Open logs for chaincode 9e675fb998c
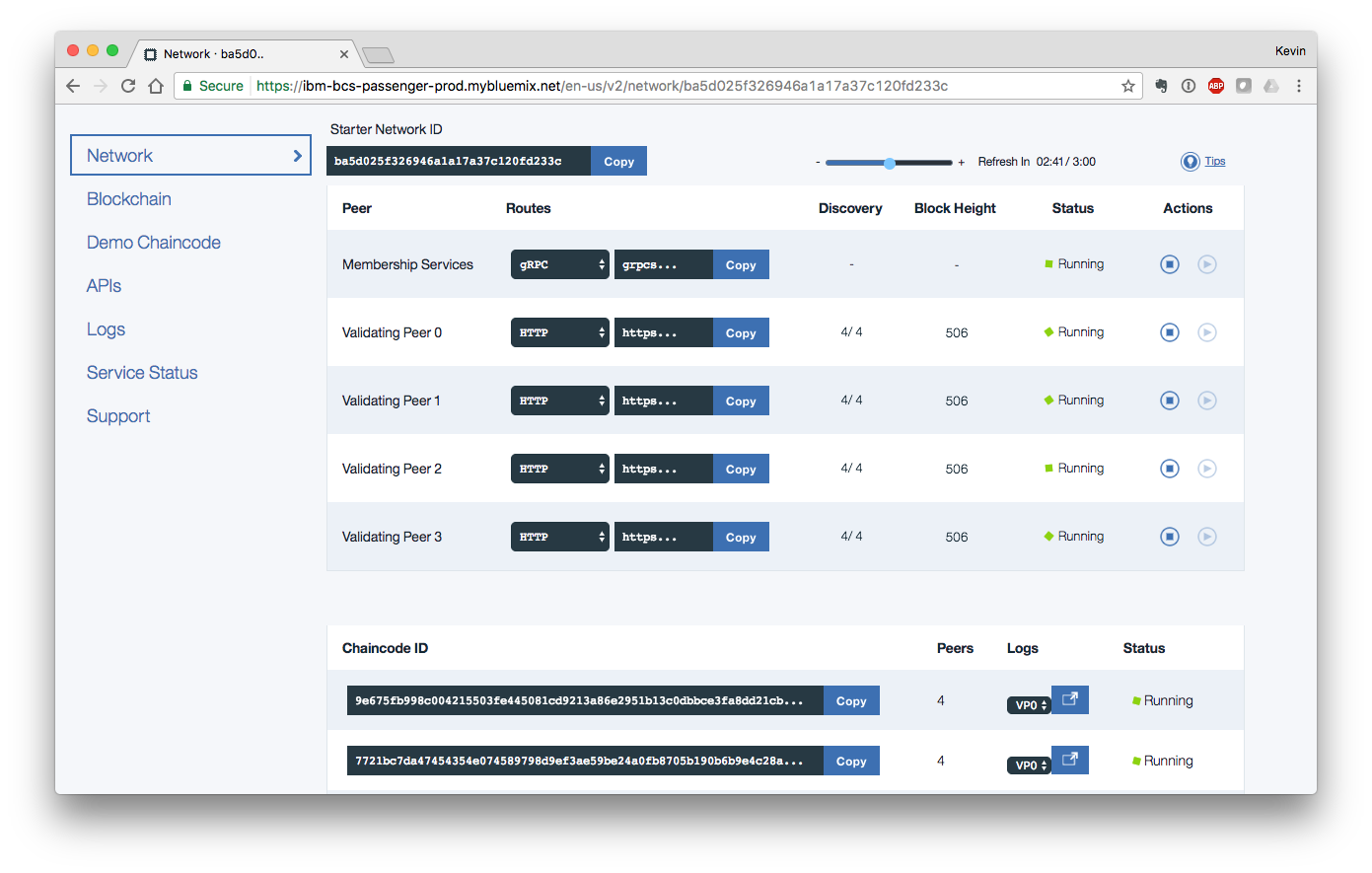 tap(1070, 699)
